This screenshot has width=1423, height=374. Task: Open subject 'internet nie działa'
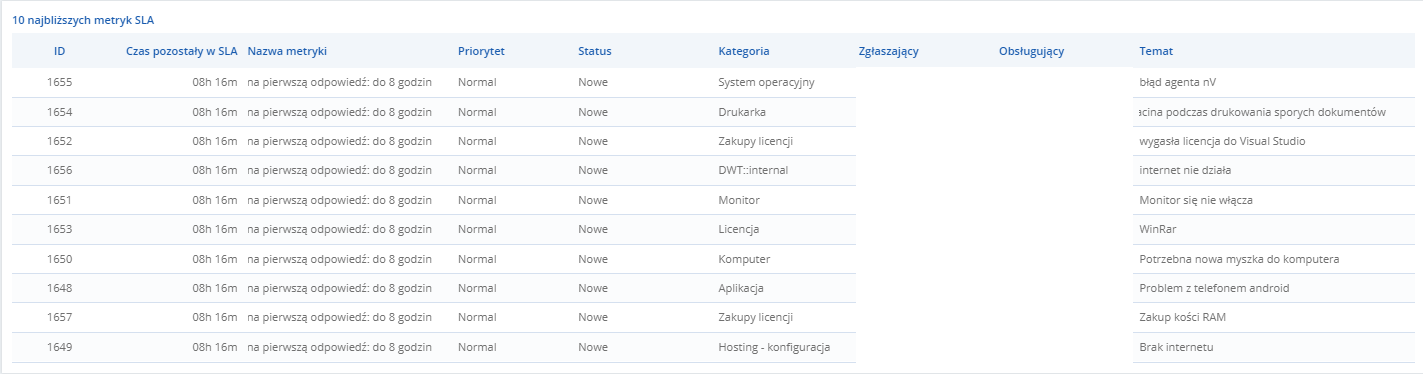[x=1185, y=170]
